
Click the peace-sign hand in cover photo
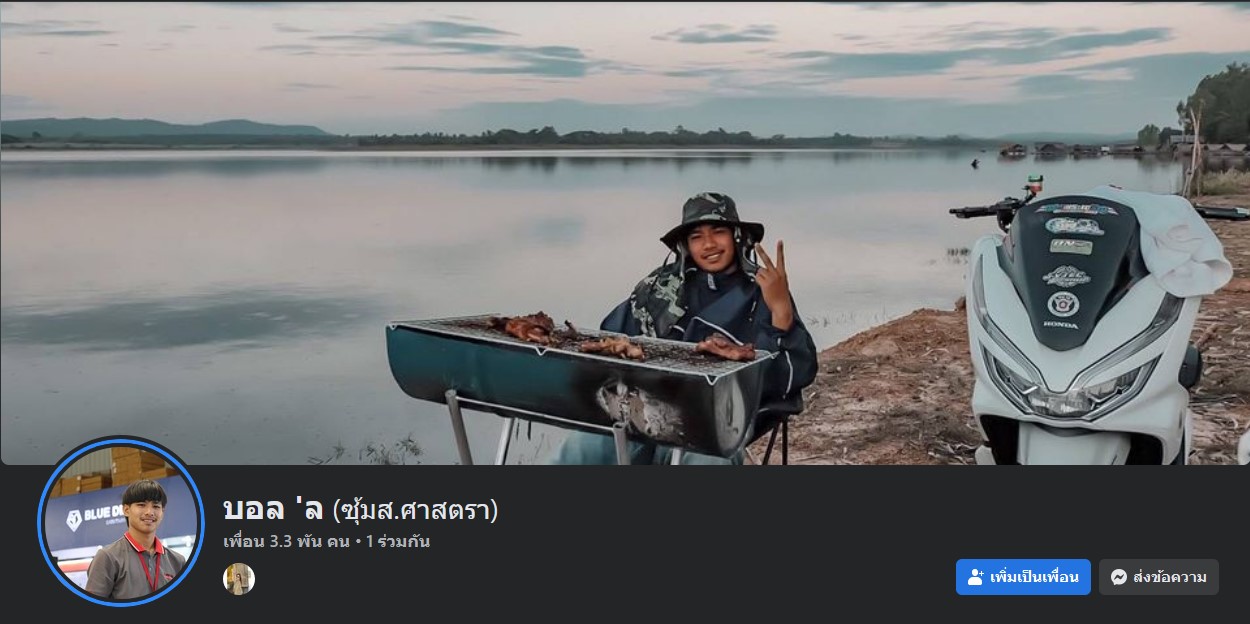point(773,285)
